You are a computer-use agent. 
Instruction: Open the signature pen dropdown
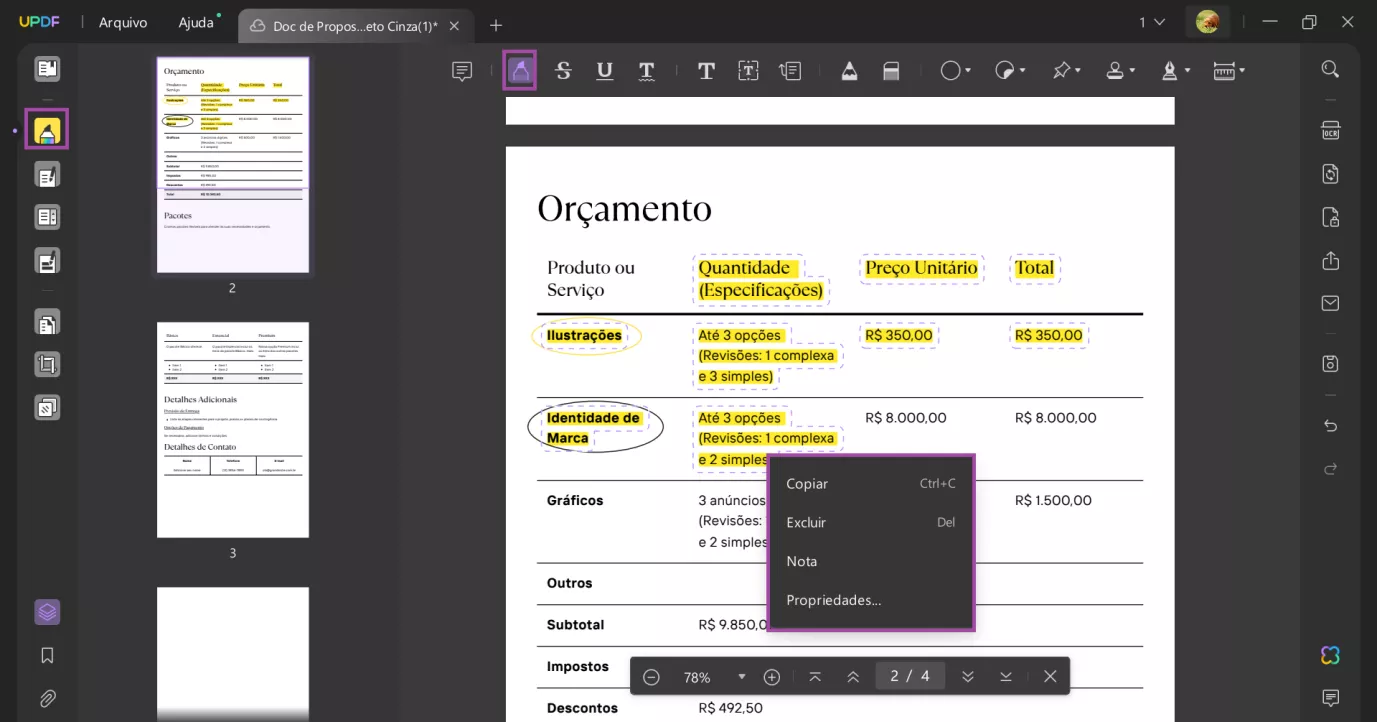coord(1175,71)
